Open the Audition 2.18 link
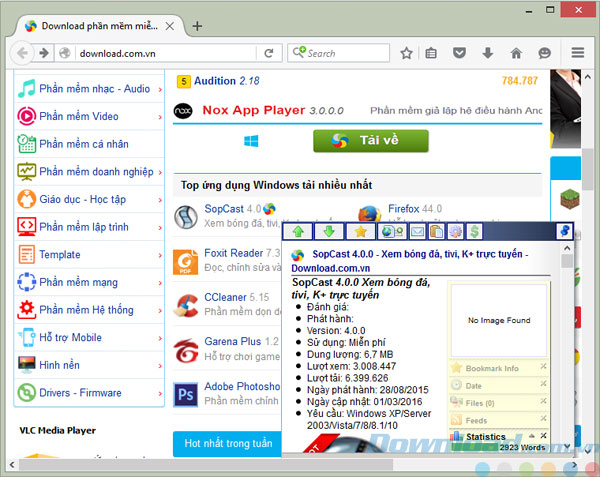Viewport: 600px width, 477px height. (x=227, y=81)
